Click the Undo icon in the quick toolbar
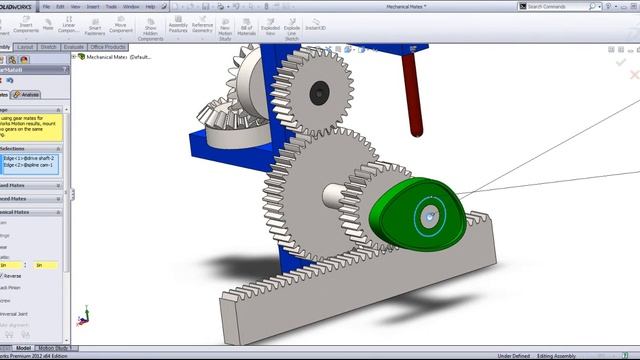 [236, 7]
